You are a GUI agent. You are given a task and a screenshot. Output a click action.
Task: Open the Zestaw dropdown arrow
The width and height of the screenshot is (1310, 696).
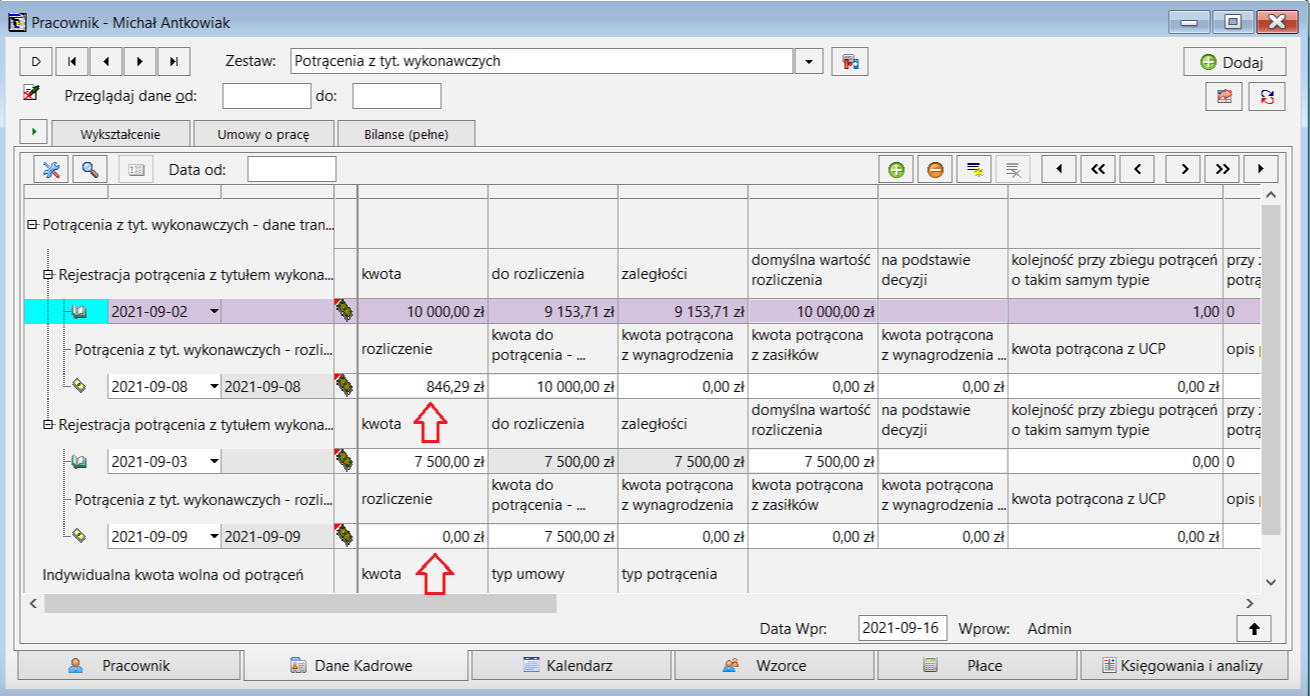click(809, 61)
